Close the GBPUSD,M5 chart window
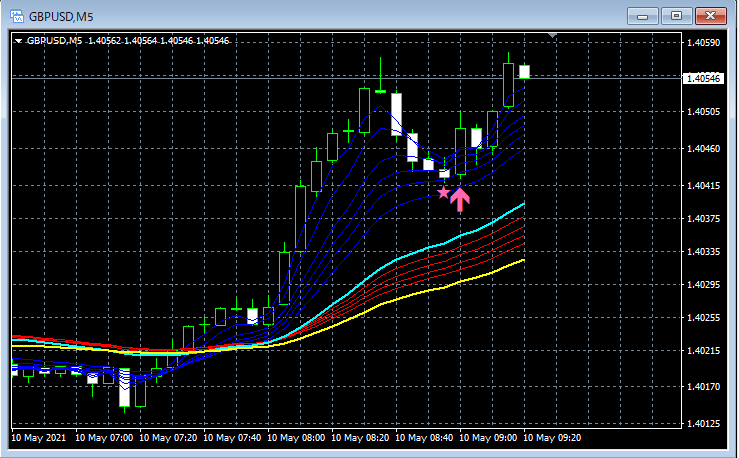739x458 pixels. click(x=710, y=16)
